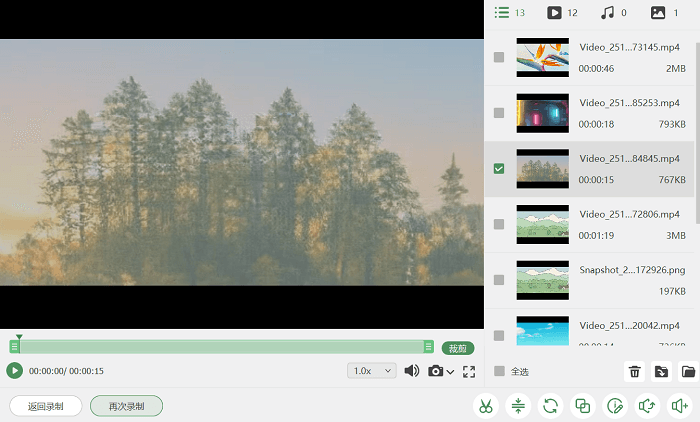700x422 pixels.
Task: Take a snapshot with camera icon
Action: pos(435,371)
